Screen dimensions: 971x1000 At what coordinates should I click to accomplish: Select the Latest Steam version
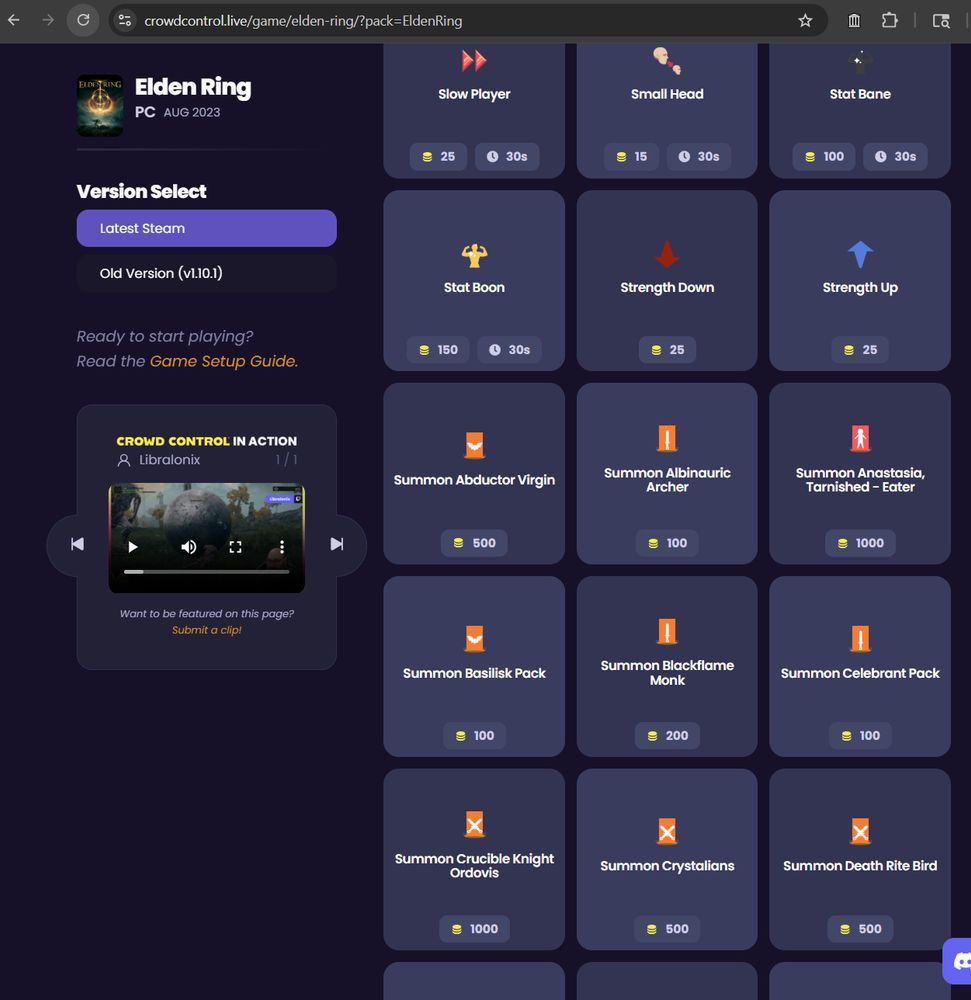point(207,228)
